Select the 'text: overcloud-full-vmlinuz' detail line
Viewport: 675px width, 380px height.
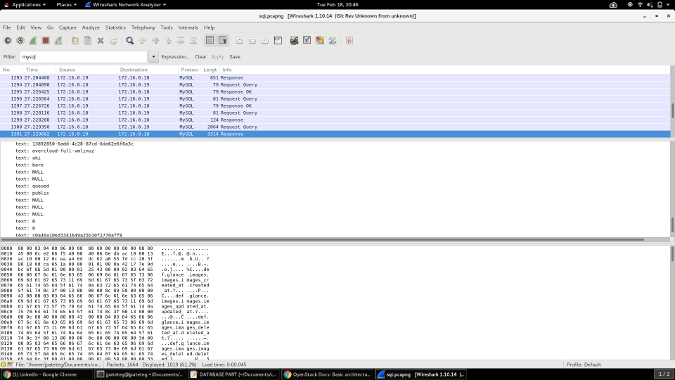click(x=55, y=151)
